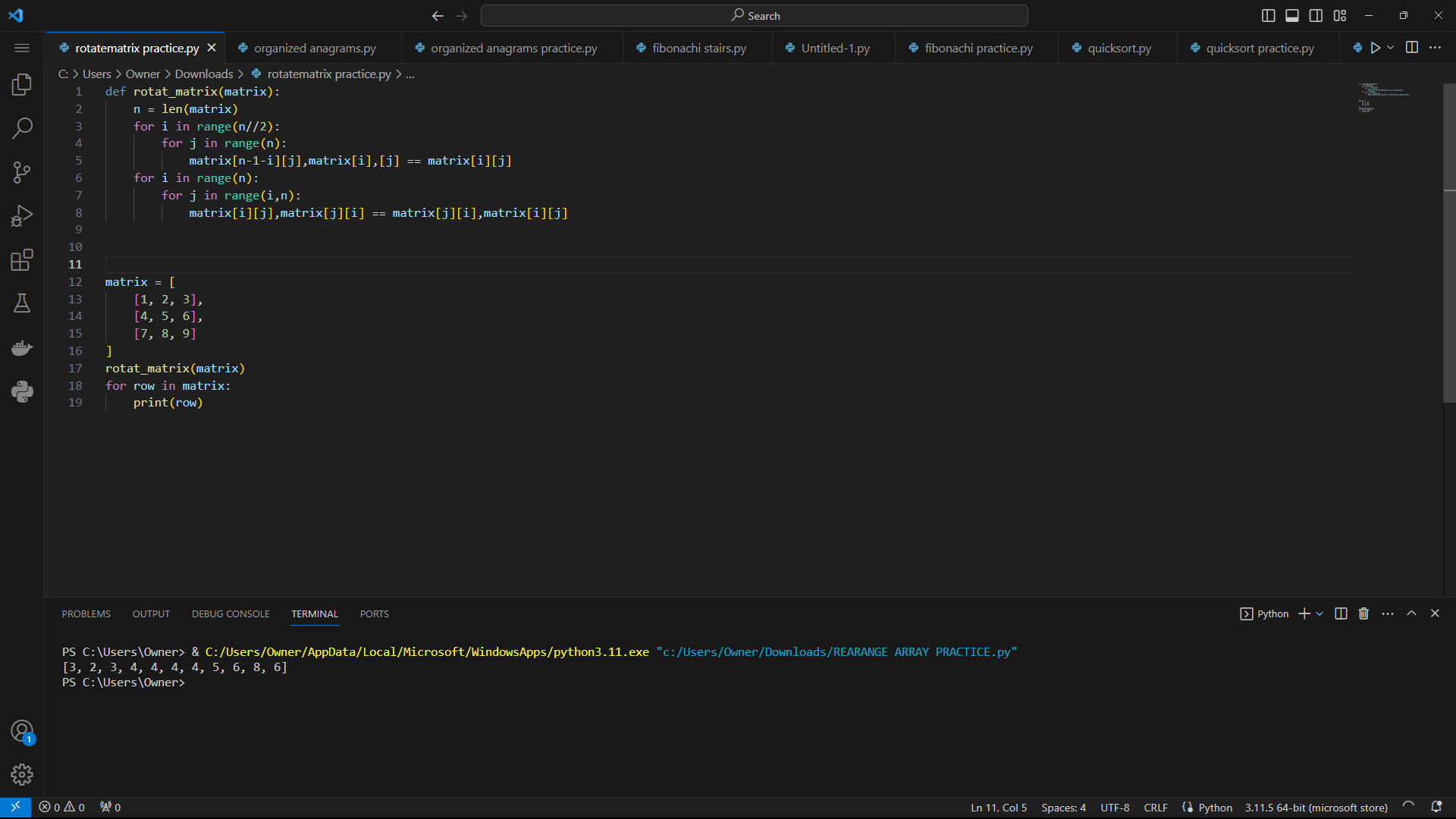Open the new terminal launch profile dropdown
Image resolution: width=1456 pixels, height=819 pixels.
[1319, 613]
